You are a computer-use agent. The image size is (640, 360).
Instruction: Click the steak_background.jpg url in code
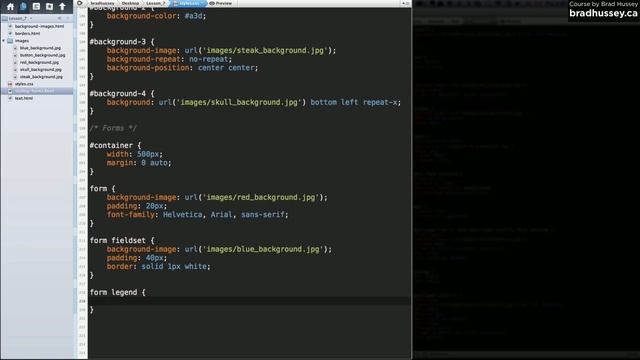260,51
